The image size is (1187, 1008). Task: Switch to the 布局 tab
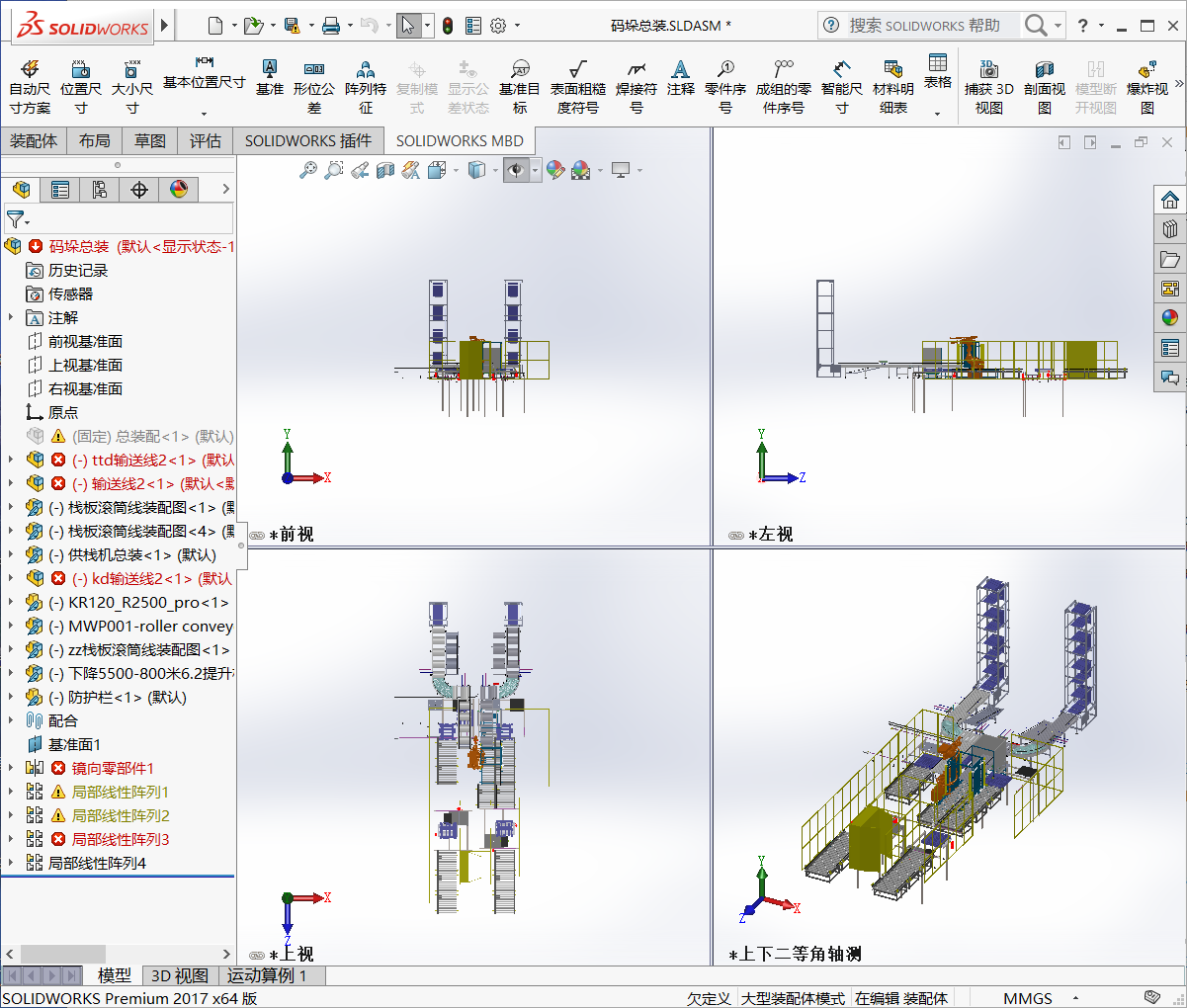95,140
